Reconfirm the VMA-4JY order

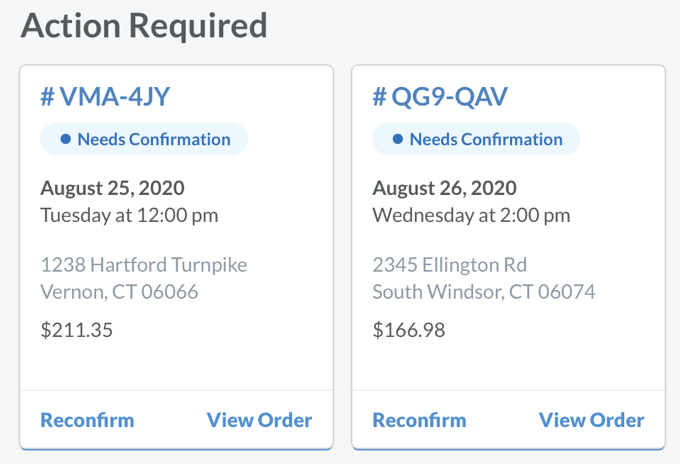(x=87, y=420)
